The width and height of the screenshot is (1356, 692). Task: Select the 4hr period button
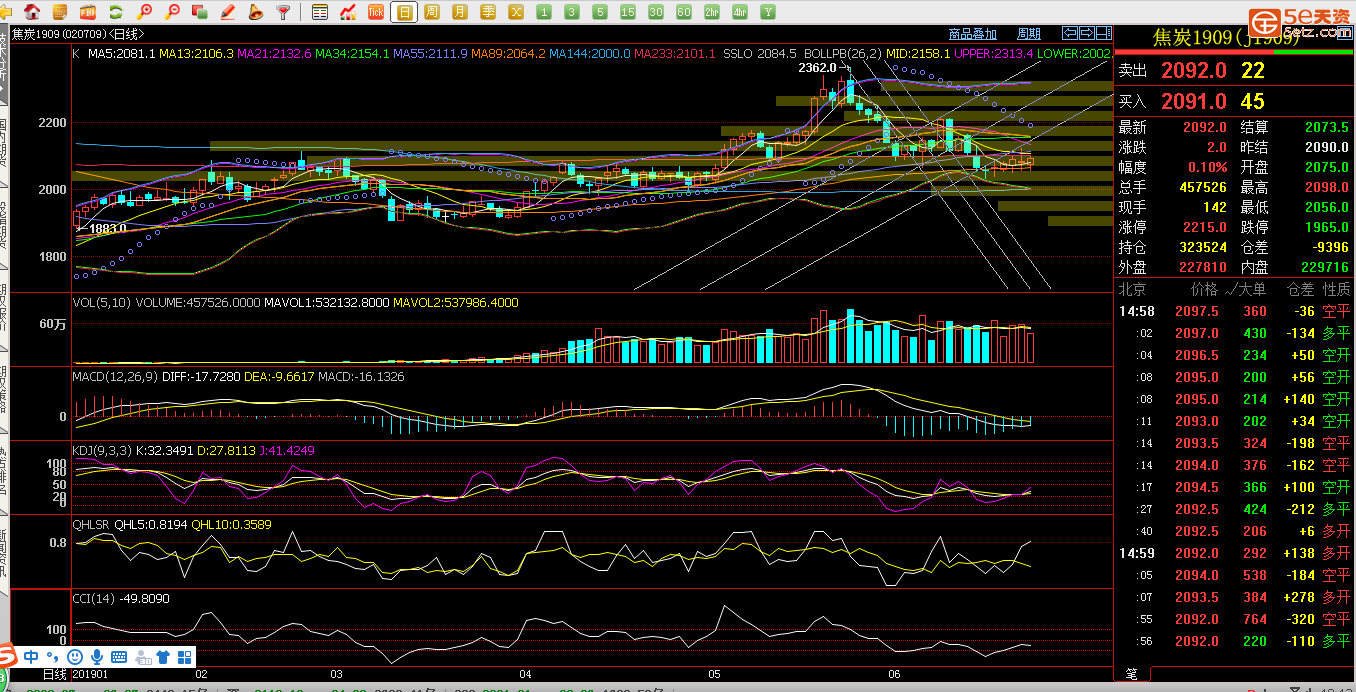(740, 12)
